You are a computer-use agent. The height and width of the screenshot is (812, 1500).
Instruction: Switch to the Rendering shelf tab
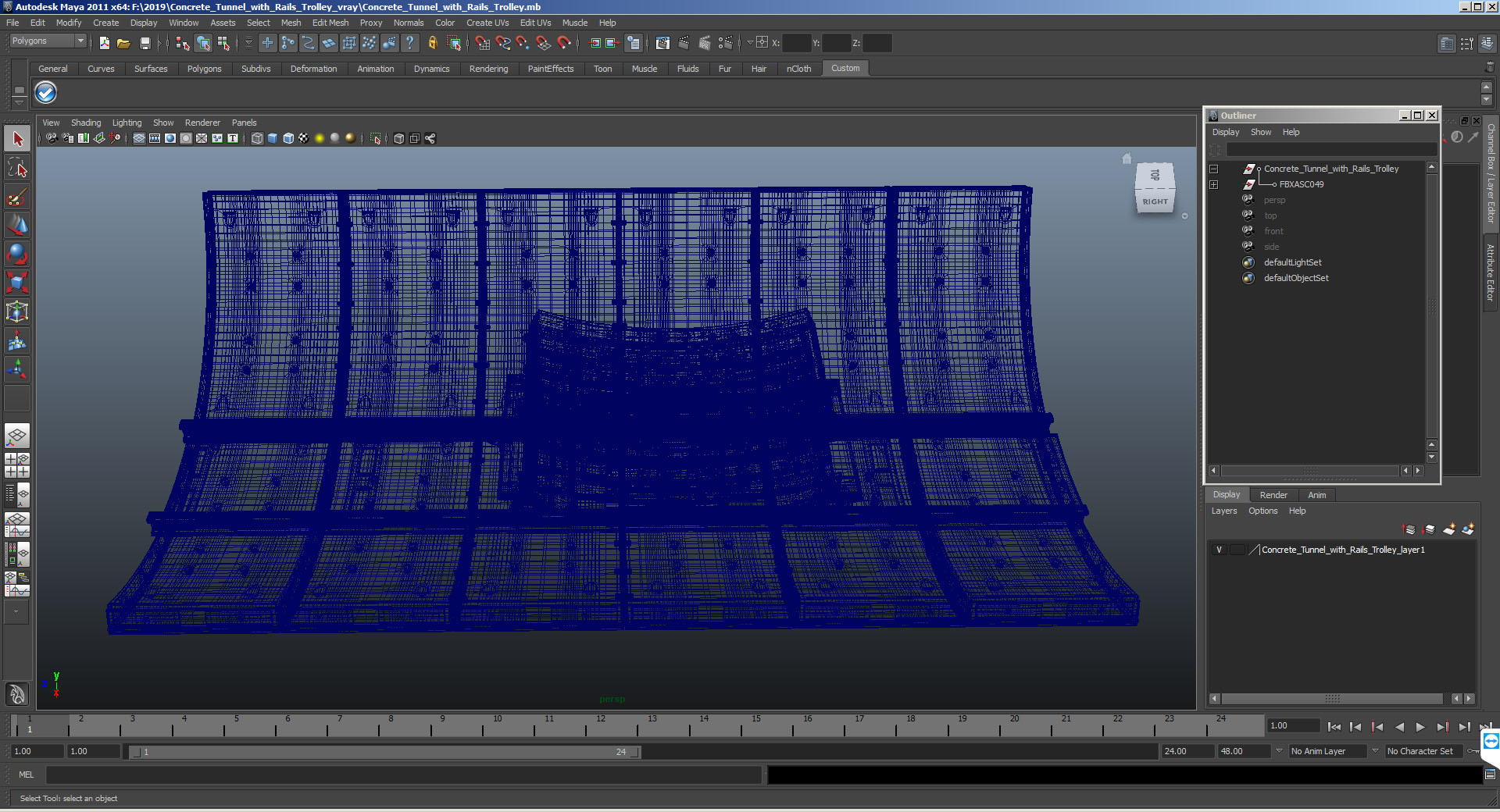click(x=488, y=69)
